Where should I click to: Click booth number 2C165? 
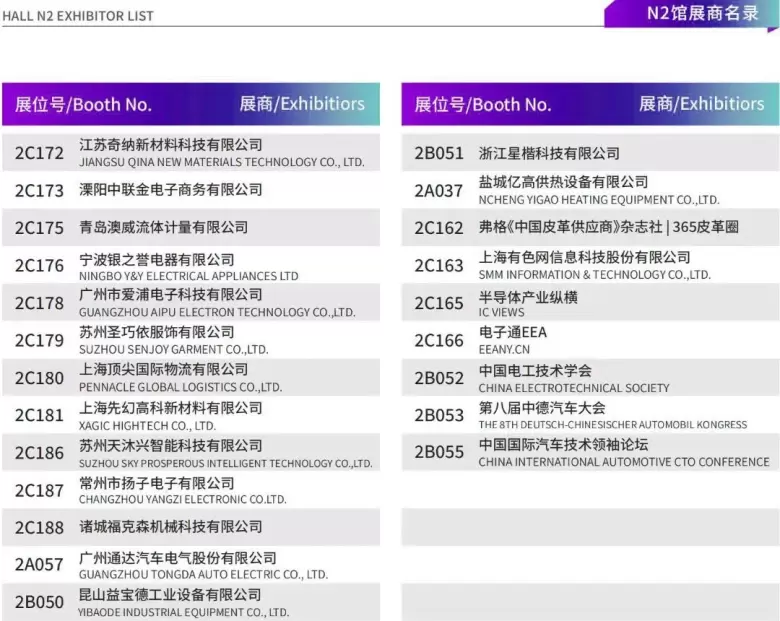pyautogui.click(x=439, y=303)
